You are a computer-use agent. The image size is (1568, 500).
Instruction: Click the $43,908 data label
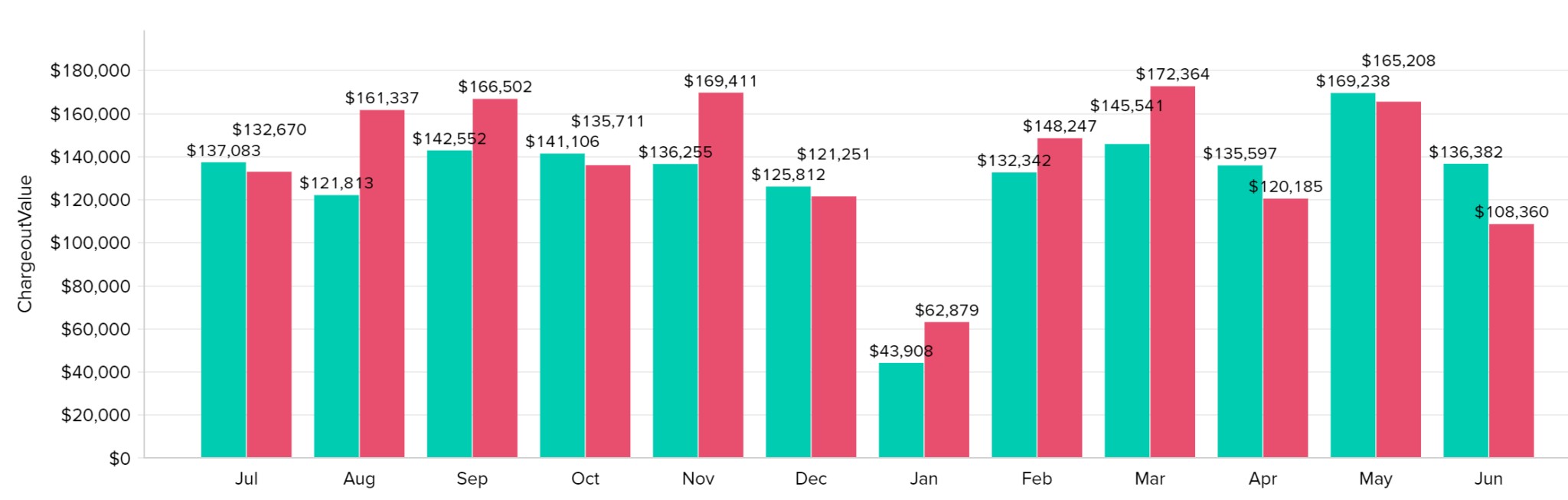point(901,351)
